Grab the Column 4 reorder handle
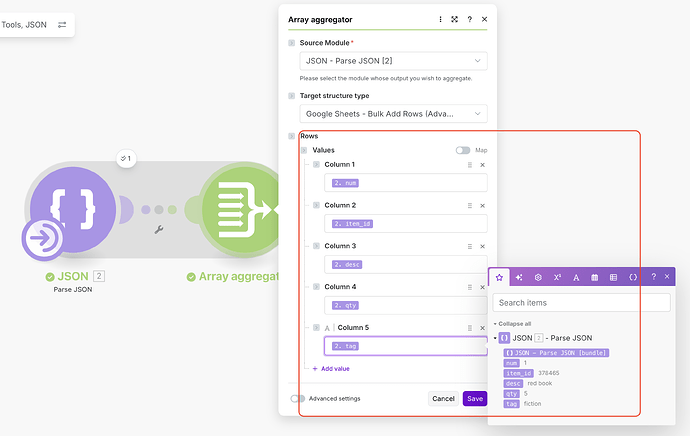 point(470,287)
